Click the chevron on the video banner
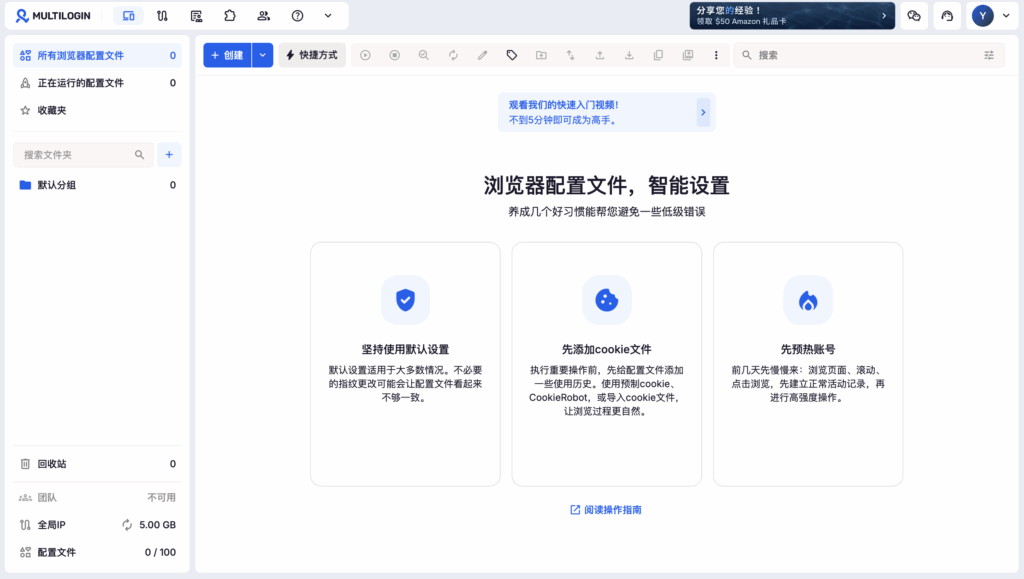 click(x=703, y=112)
